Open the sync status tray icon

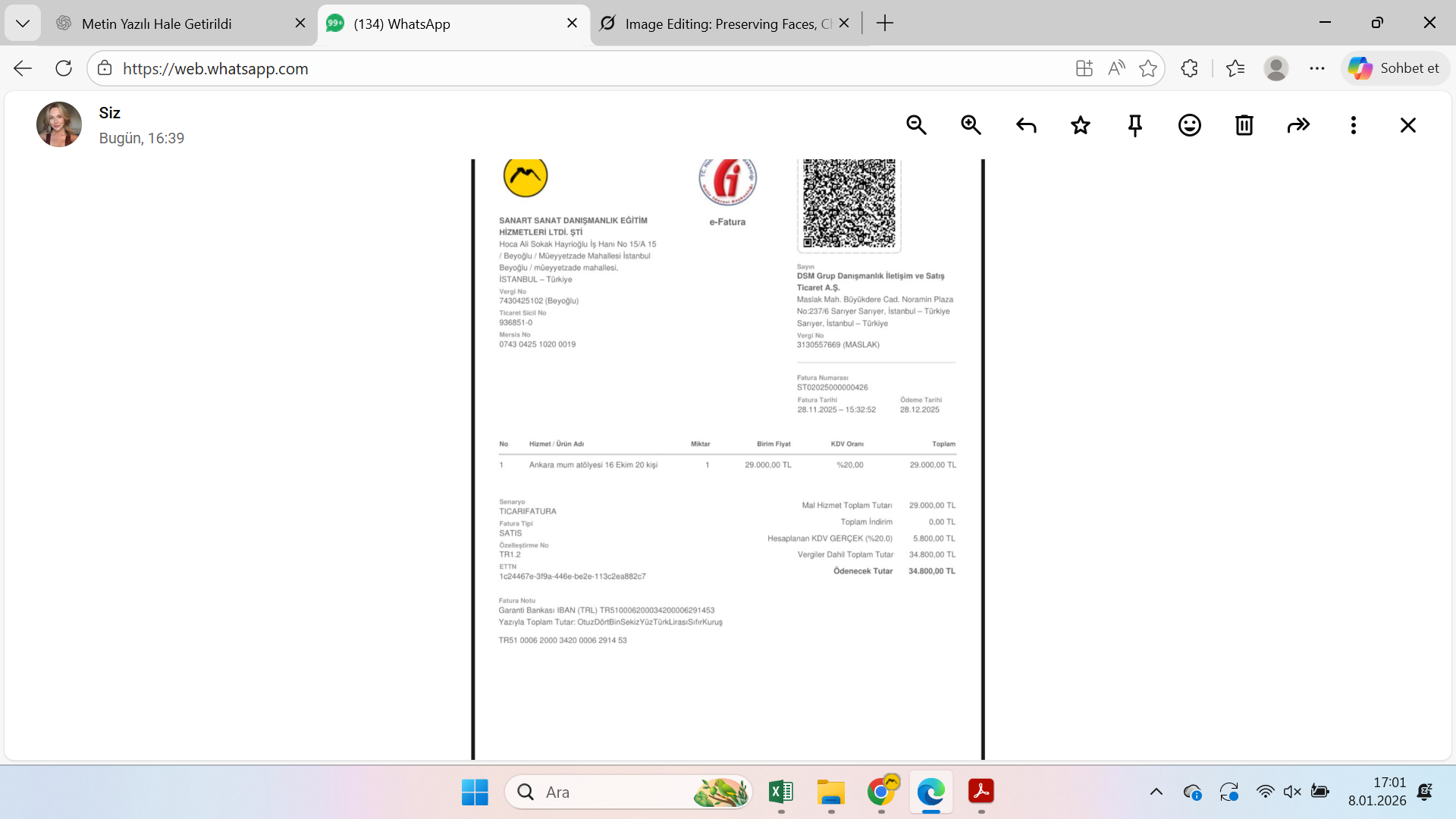point(1229,792)
